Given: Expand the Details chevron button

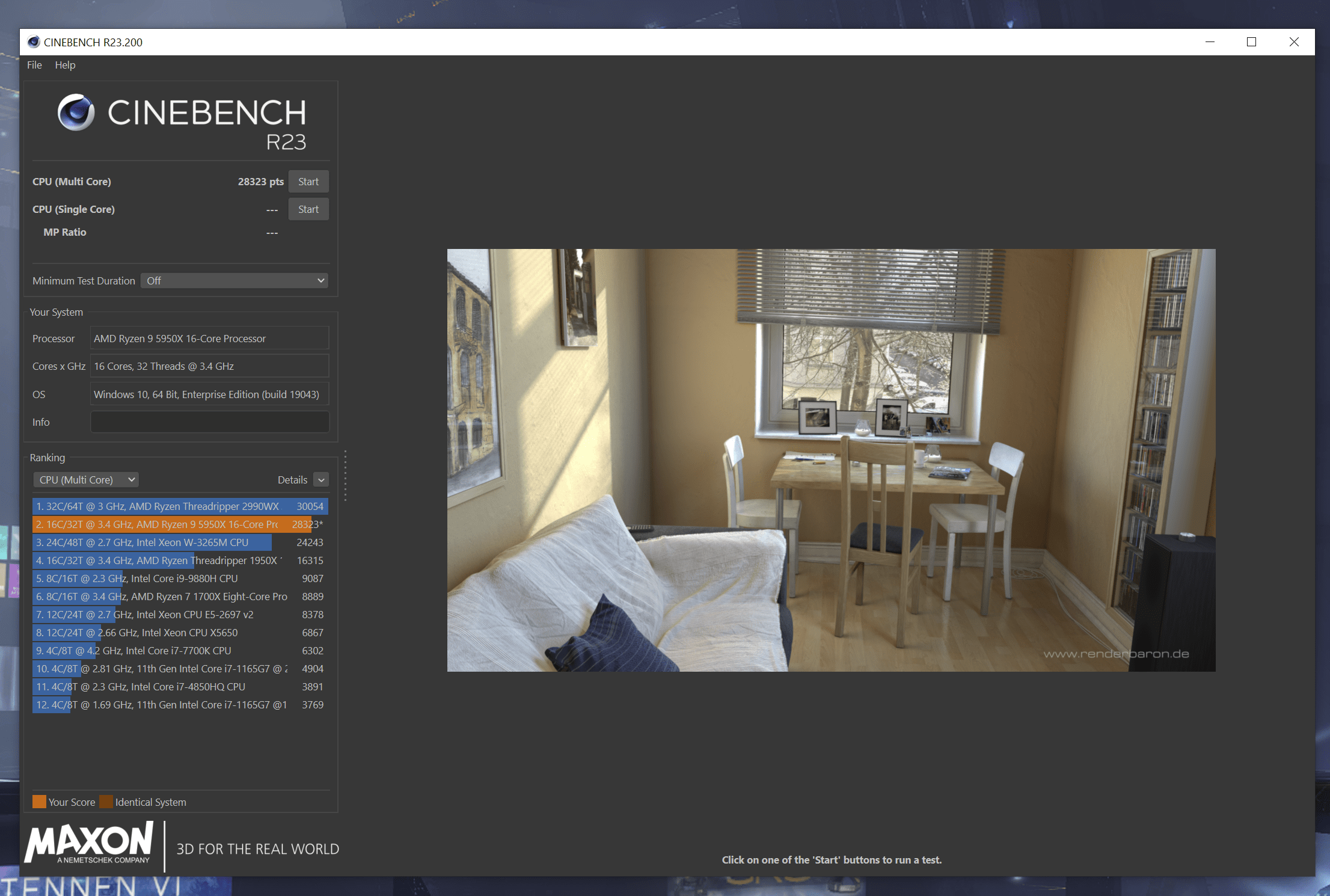Looking at the screenshot, I should [x=321, y=480].
